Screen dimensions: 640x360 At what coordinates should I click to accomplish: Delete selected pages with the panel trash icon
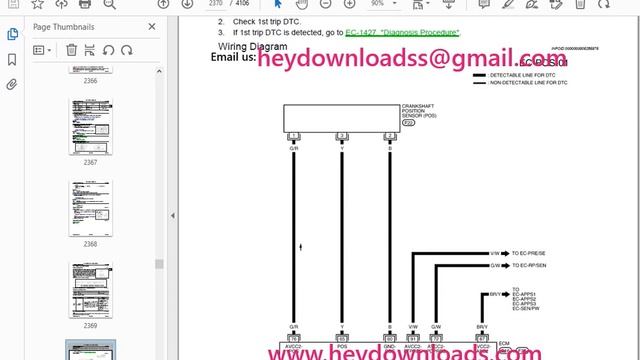(x=71, y=50)
